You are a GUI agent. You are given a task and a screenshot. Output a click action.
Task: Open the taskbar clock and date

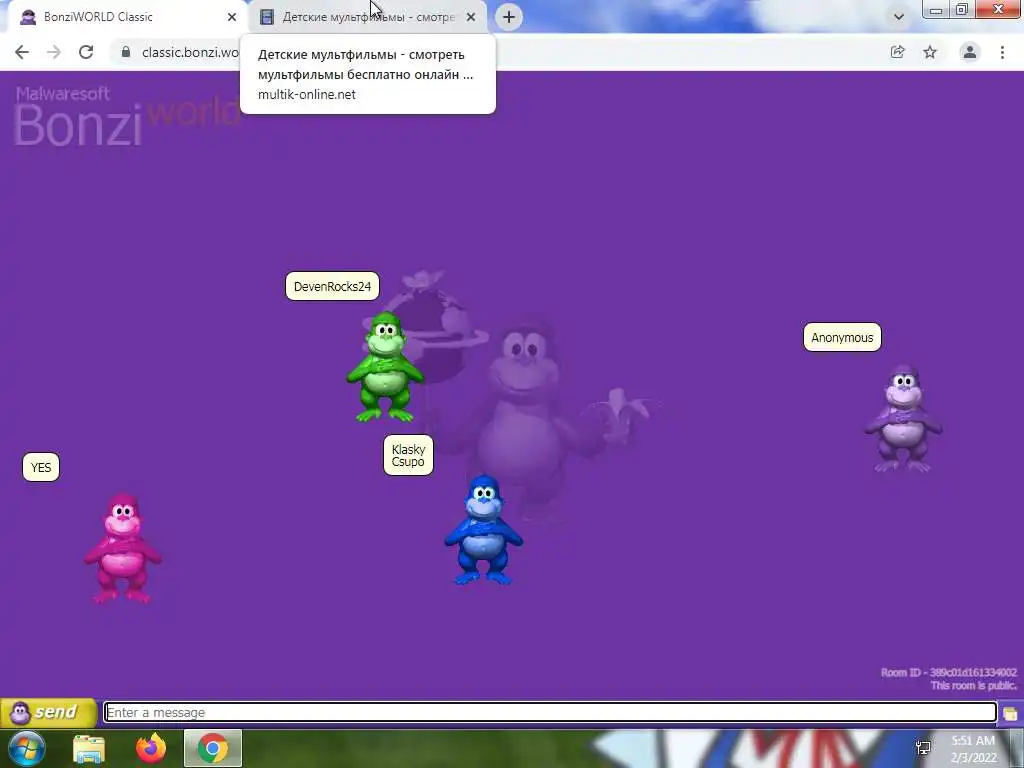(974, 749)
